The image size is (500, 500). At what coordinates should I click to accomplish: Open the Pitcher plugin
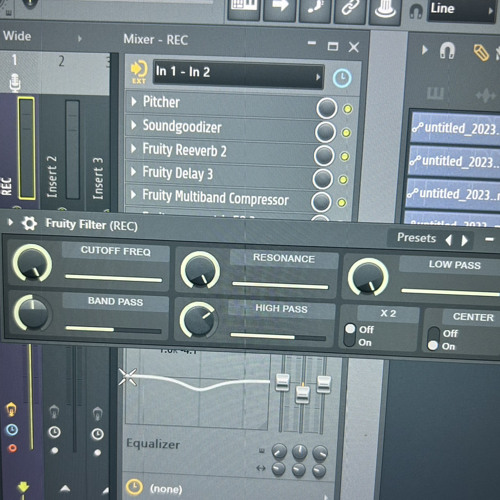tap(161, 102)
